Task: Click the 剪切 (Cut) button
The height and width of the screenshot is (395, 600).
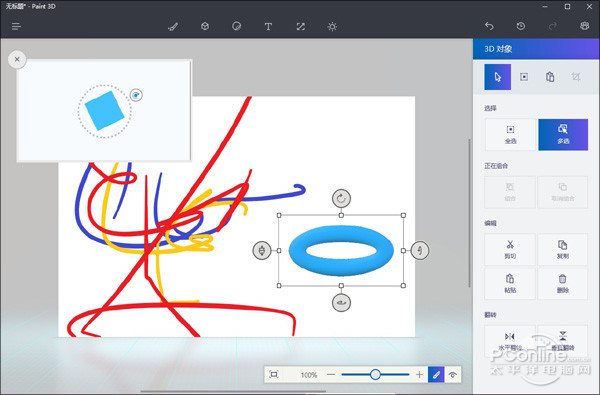Action: pyautogui.click(x=510, y=249)
